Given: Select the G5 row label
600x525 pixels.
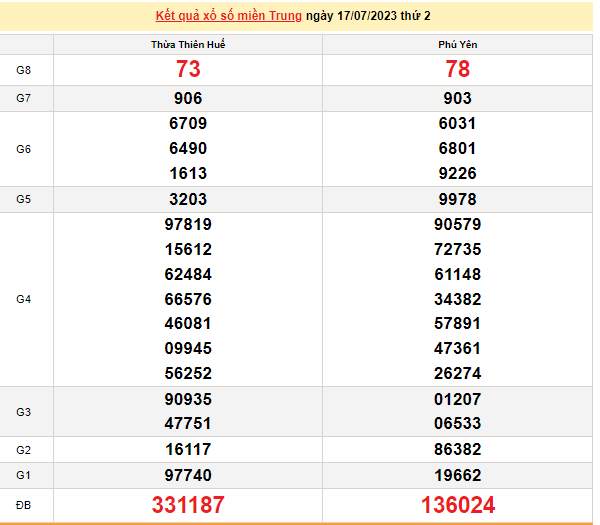Looking at the screenshot, I should 24,199.
